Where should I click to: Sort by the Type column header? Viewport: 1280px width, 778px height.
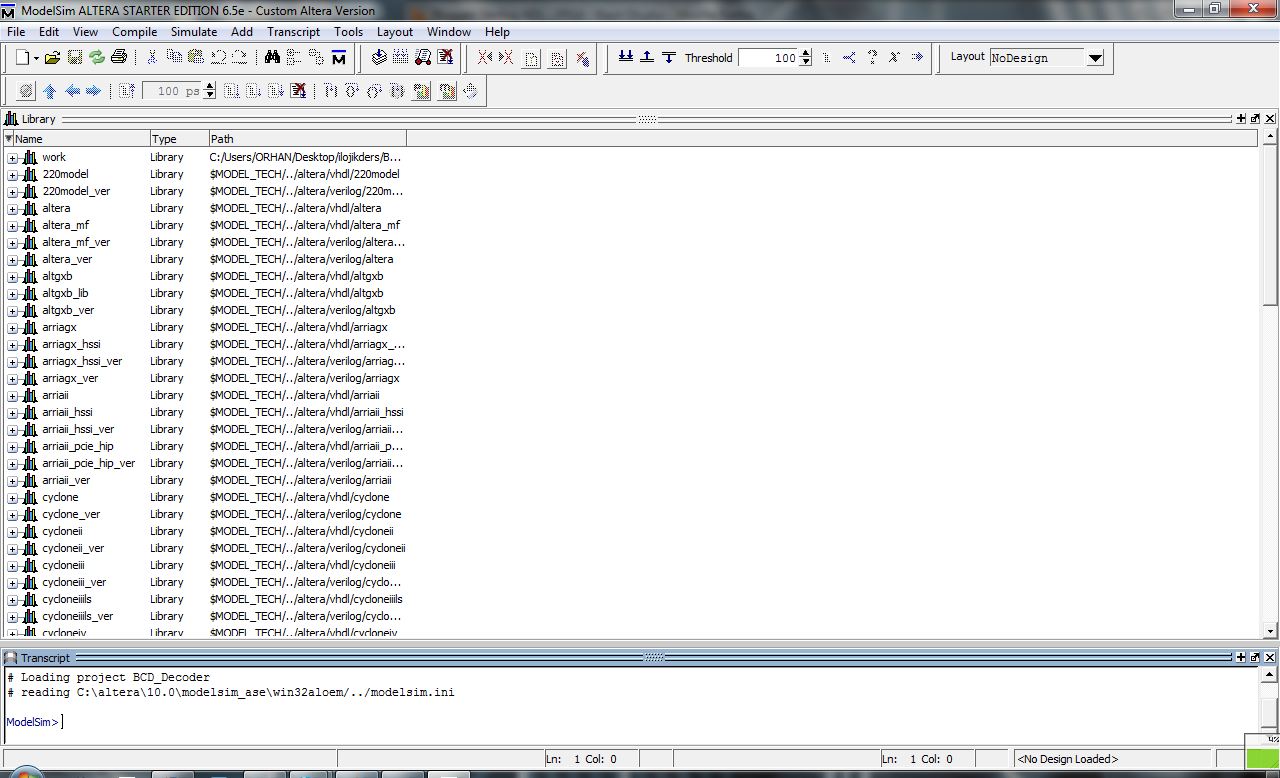click(179, 139)
